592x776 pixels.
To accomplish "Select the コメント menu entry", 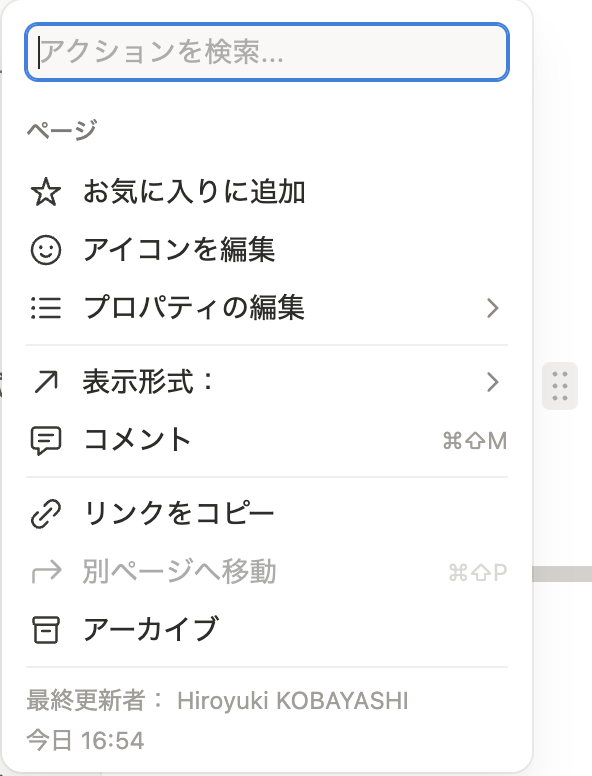I will pyautogui.click(x=267, y=440).
